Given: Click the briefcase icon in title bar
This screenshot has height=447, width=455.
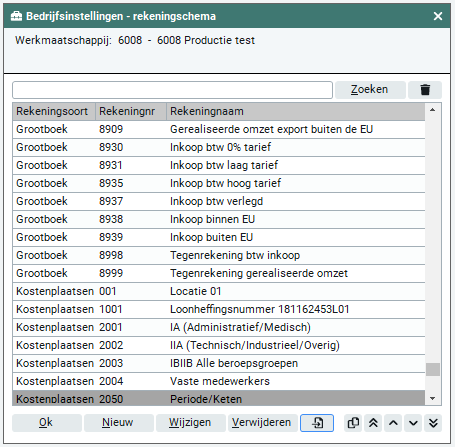Looking at the screenshot, I should (16, 16).
